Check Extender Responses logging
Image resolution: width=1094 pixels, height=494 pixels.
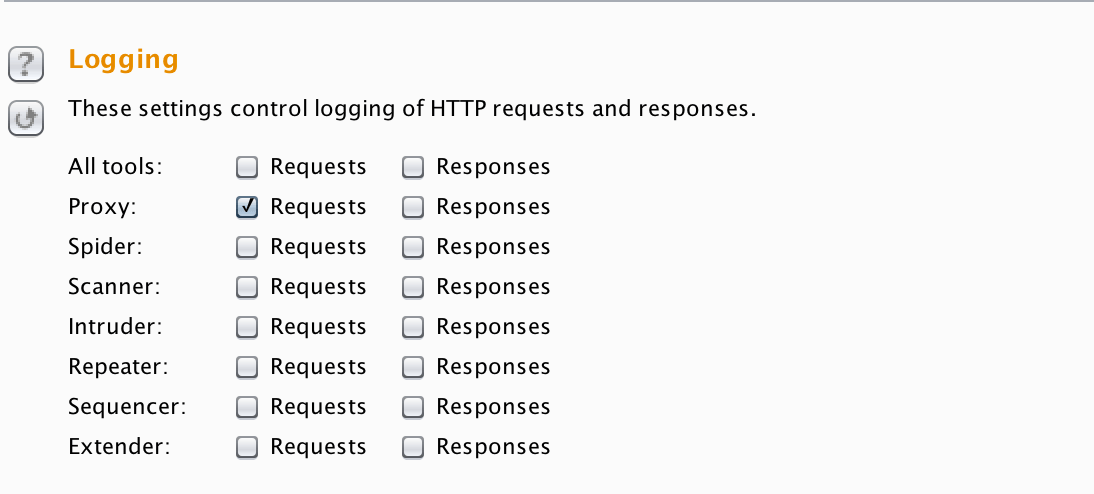[412, 447]
